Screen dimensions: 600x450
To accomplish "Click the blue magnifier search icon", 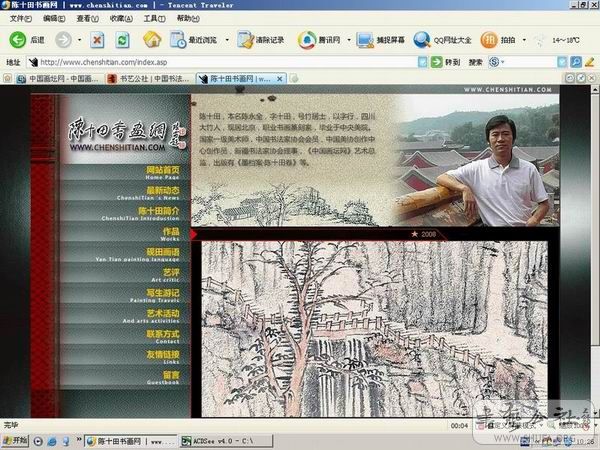I will pyautogui.click(x=576, y=62).
